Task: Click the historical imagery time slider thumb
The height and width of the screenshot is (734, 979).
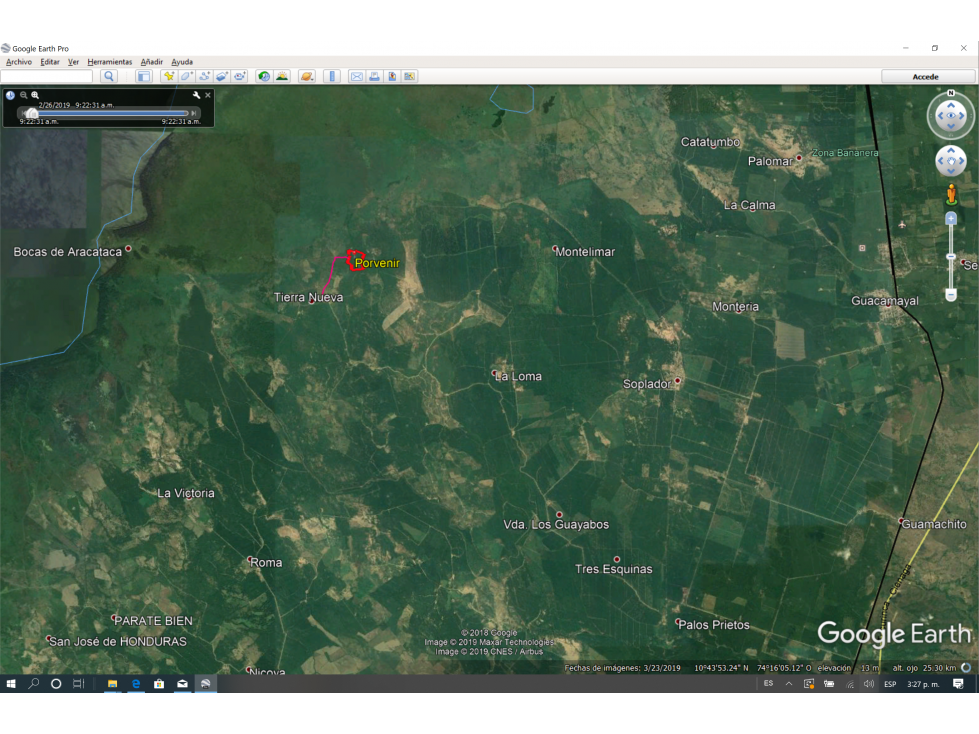Action: coord(32,113)
